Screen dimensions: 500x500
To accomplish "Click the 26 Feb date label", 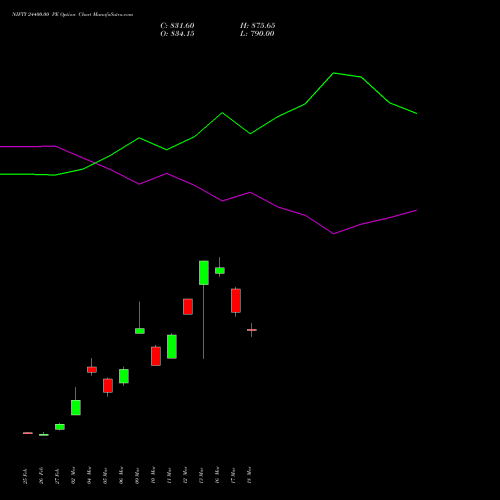I will click(42, 476).
